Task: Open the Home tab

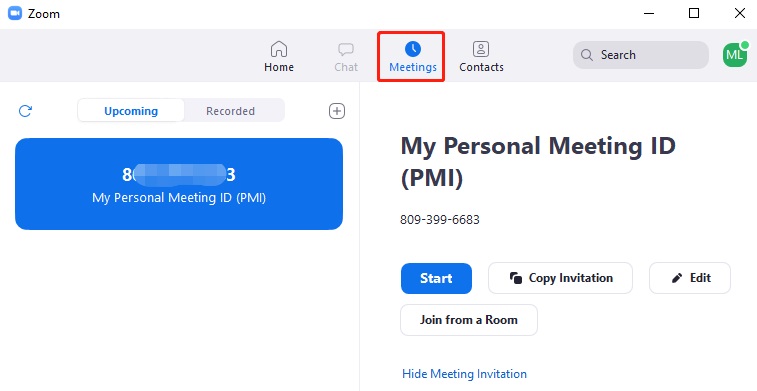Action: [x=279, y=56]
